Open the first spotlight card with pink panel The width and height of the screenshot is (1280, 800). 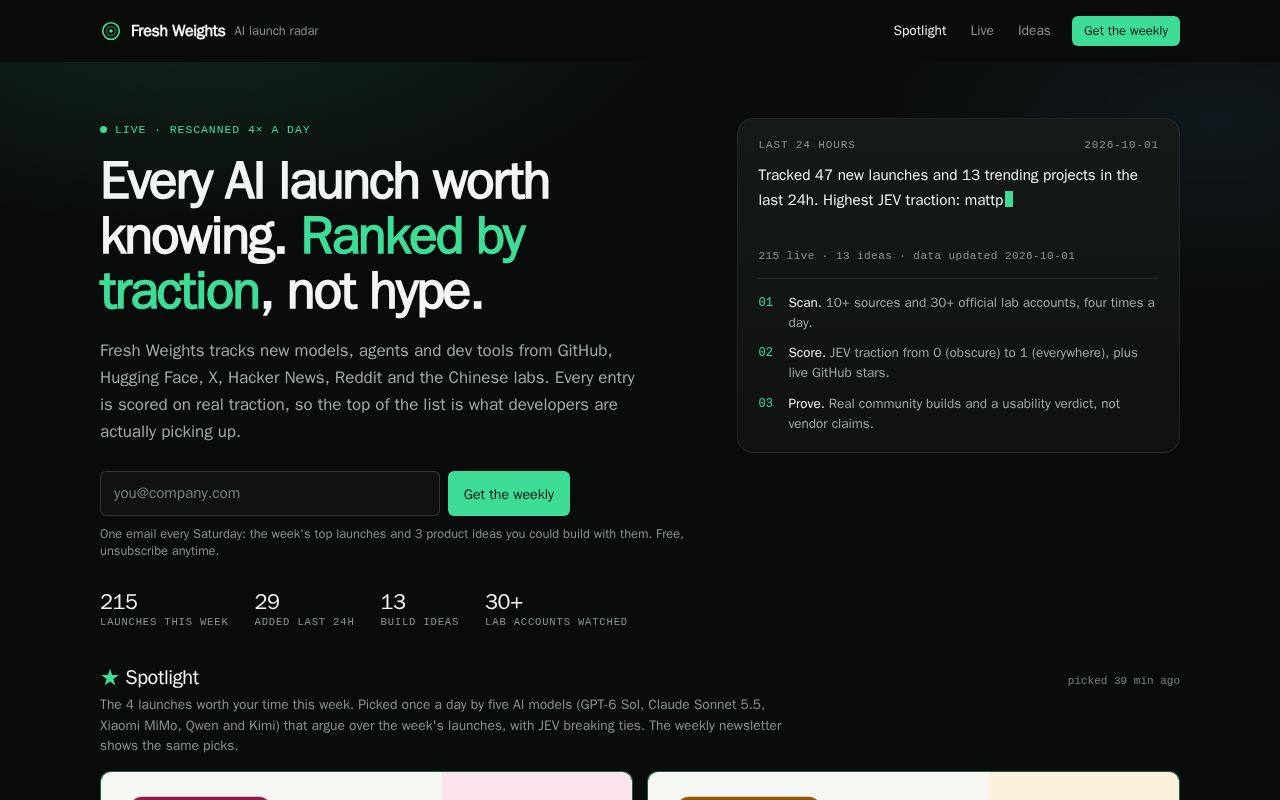(366, 786)
